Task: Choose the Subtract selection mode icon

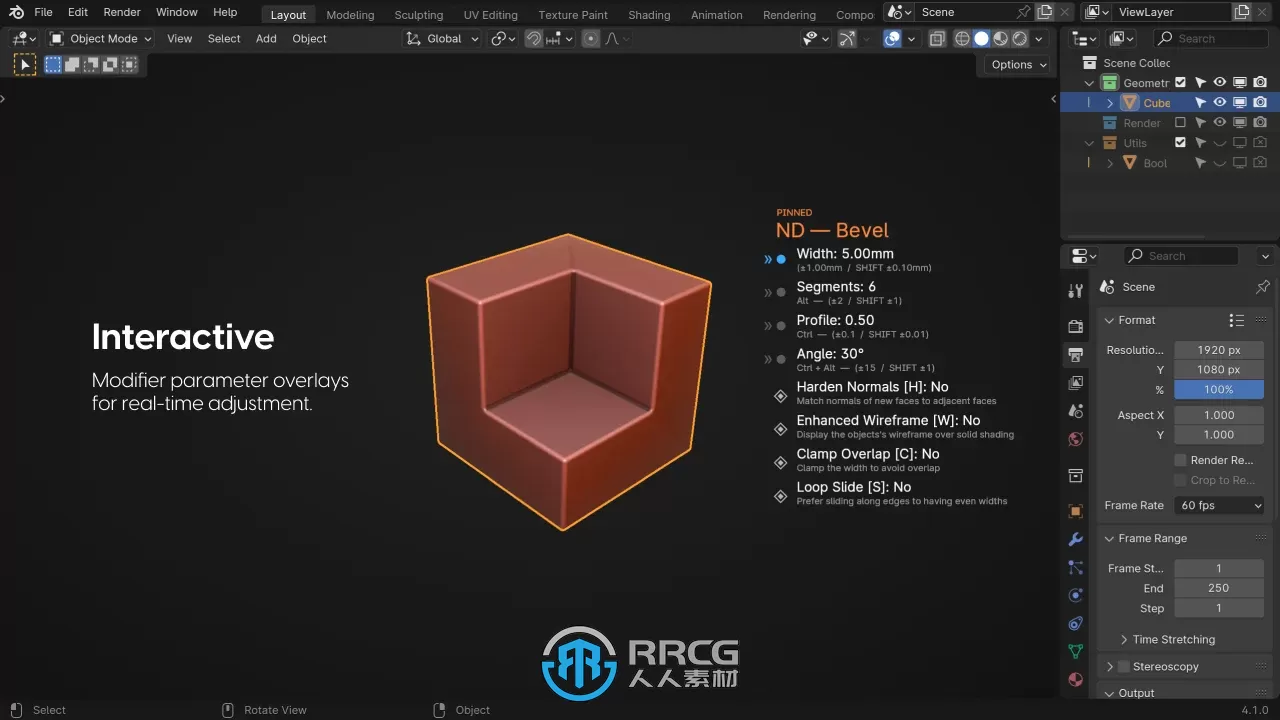Action: 91,64
